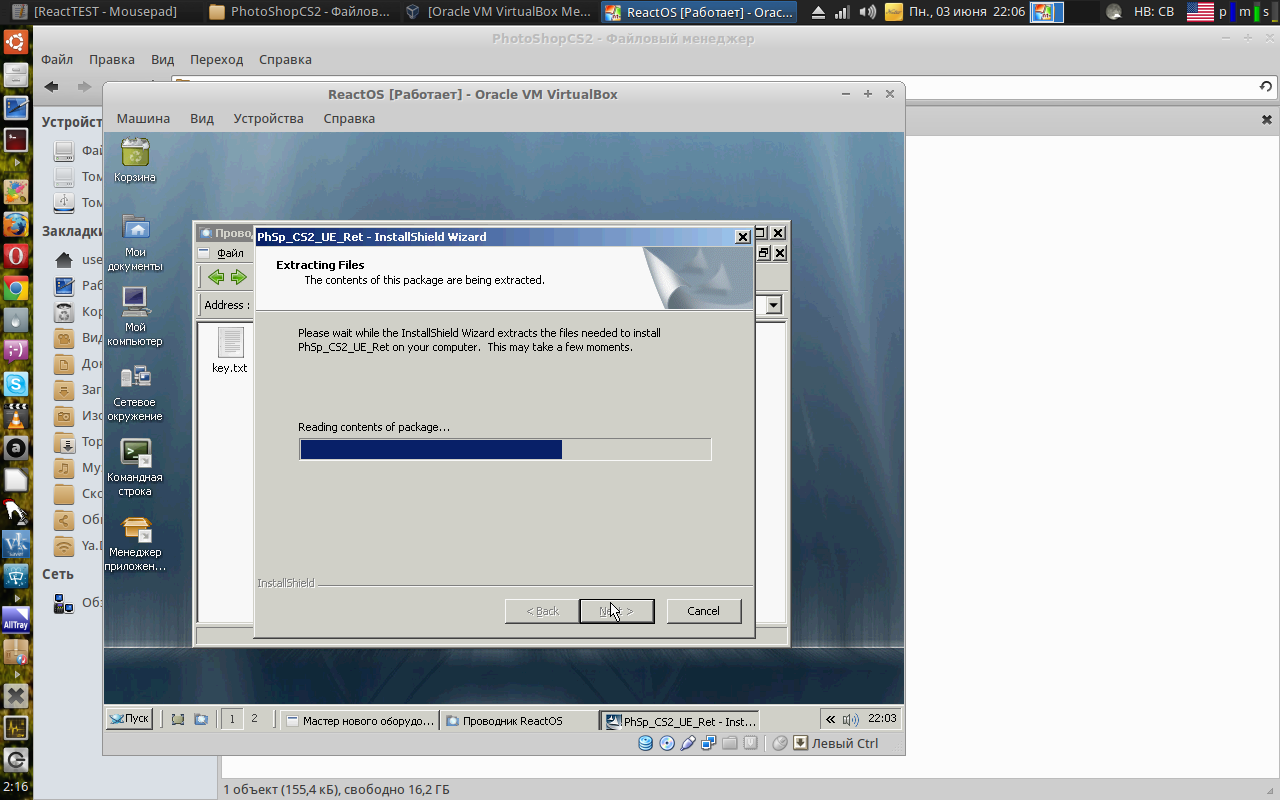Screen dimensions: 1280x800
Task: Click ReactOS taskbar clock 22:03
Action: (x=882, y=719)
